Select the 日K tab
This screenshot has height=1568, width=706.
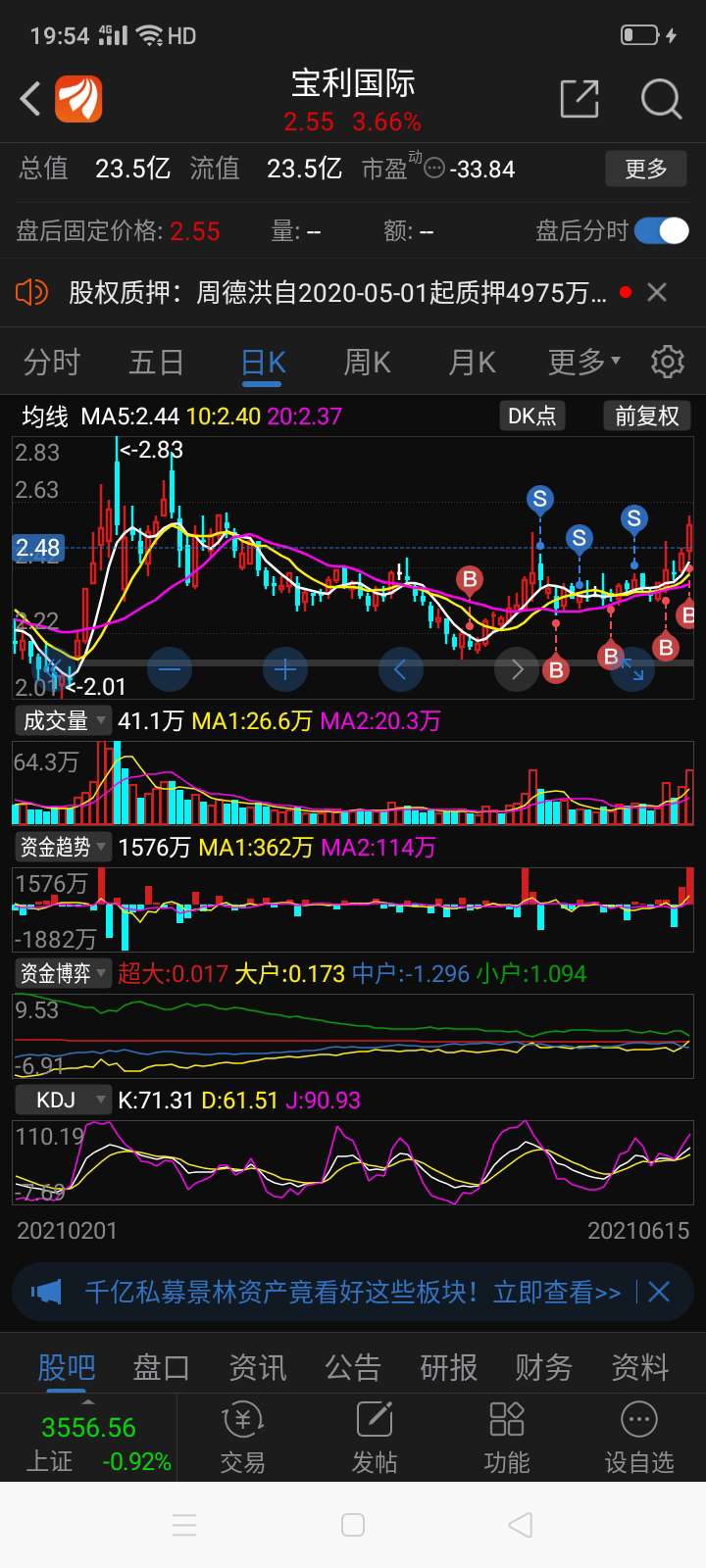tap(263, 362)
